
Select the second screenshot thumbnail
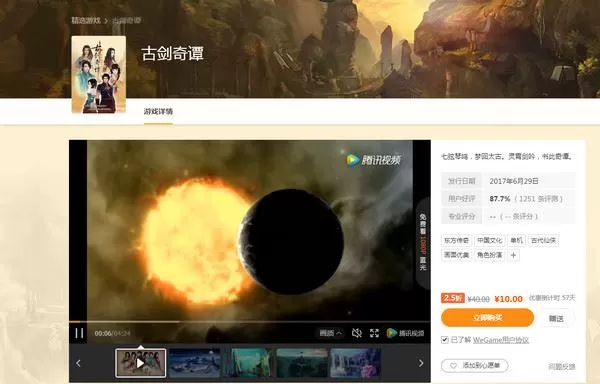194,363
